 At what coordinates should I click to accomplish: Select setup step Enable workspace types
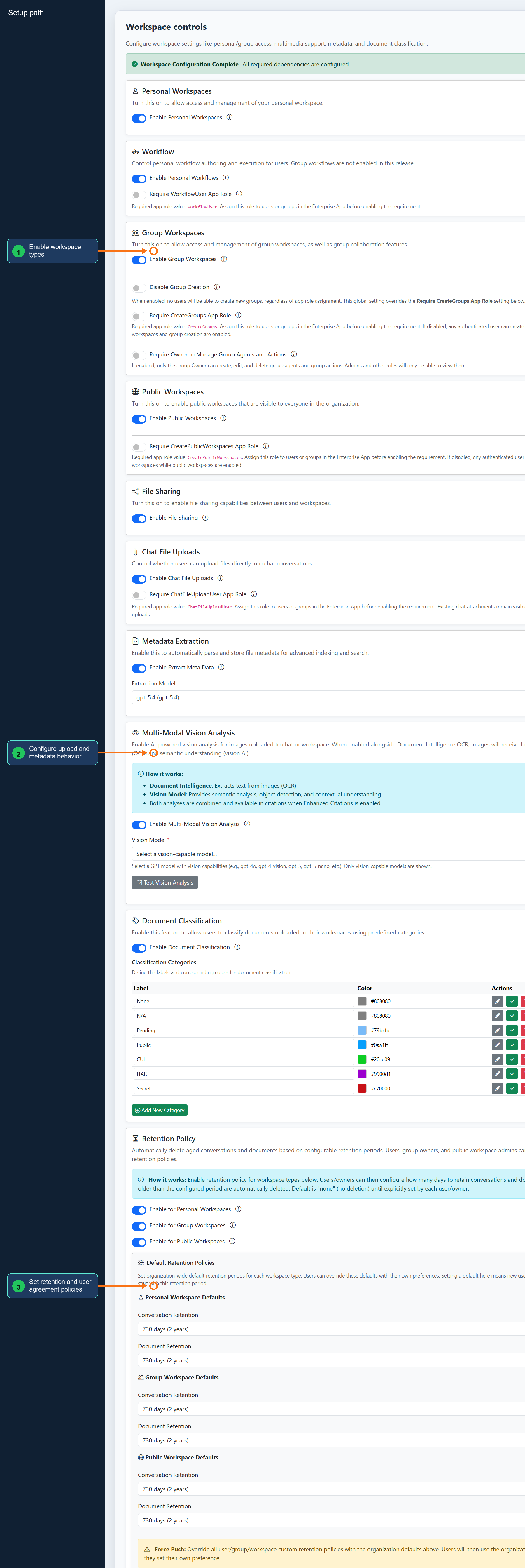pos(52,251)
